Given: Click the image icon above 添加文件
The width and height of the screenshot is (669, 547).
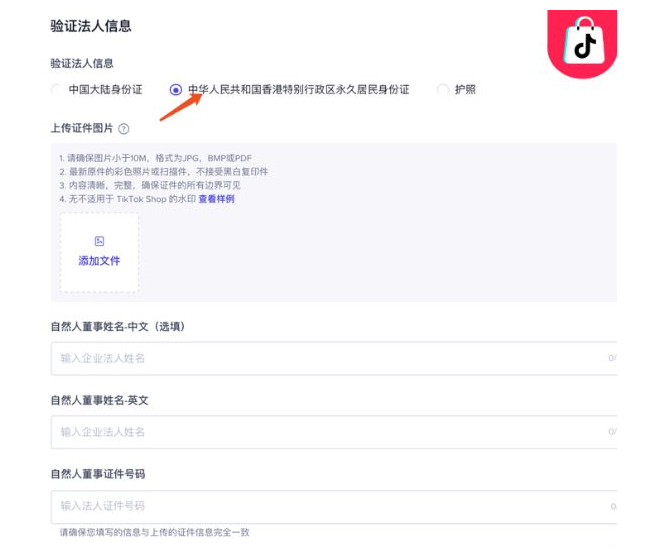Looking at the screenshot, I should (99, 241).
